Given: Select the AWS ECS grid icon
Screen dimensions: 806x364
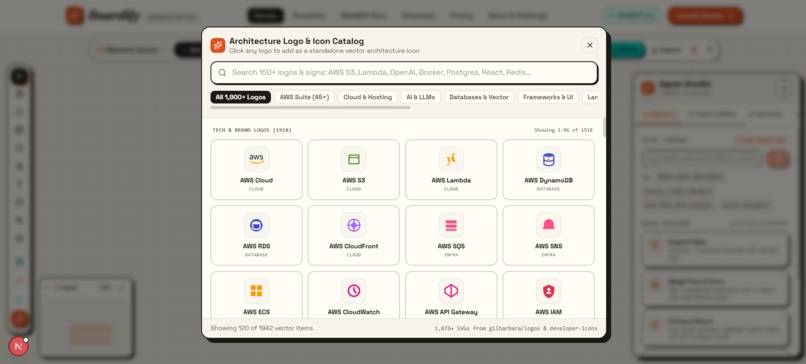Looking at the screenshot, I should 257,295.
